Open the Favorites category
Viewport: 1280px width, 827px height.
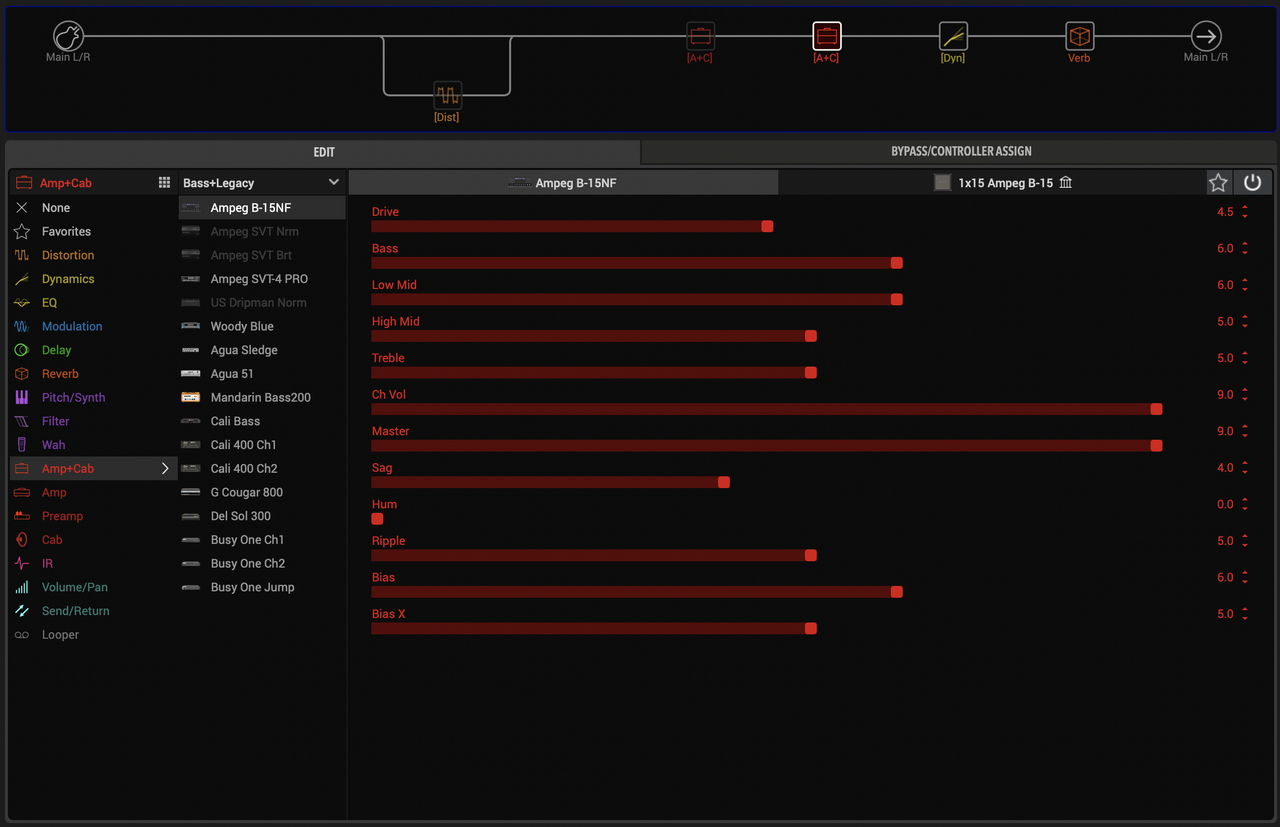click(x=94, y=231)
